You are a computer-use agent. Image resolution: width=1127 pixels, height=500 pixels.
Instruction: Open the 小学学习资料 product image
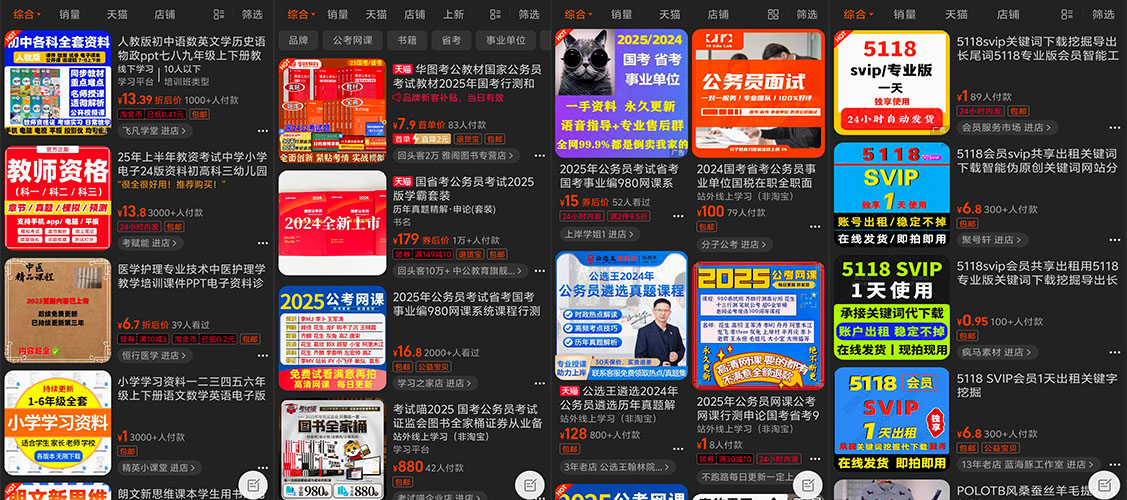58,423
